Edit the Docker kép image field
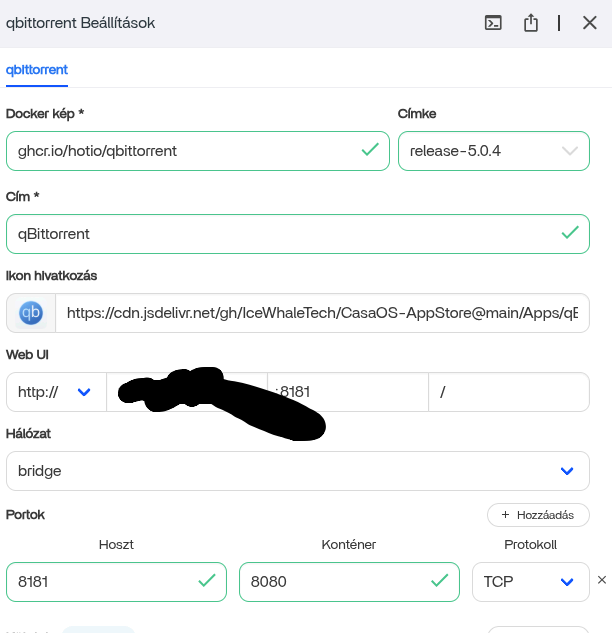 click(x=198, y=151)
